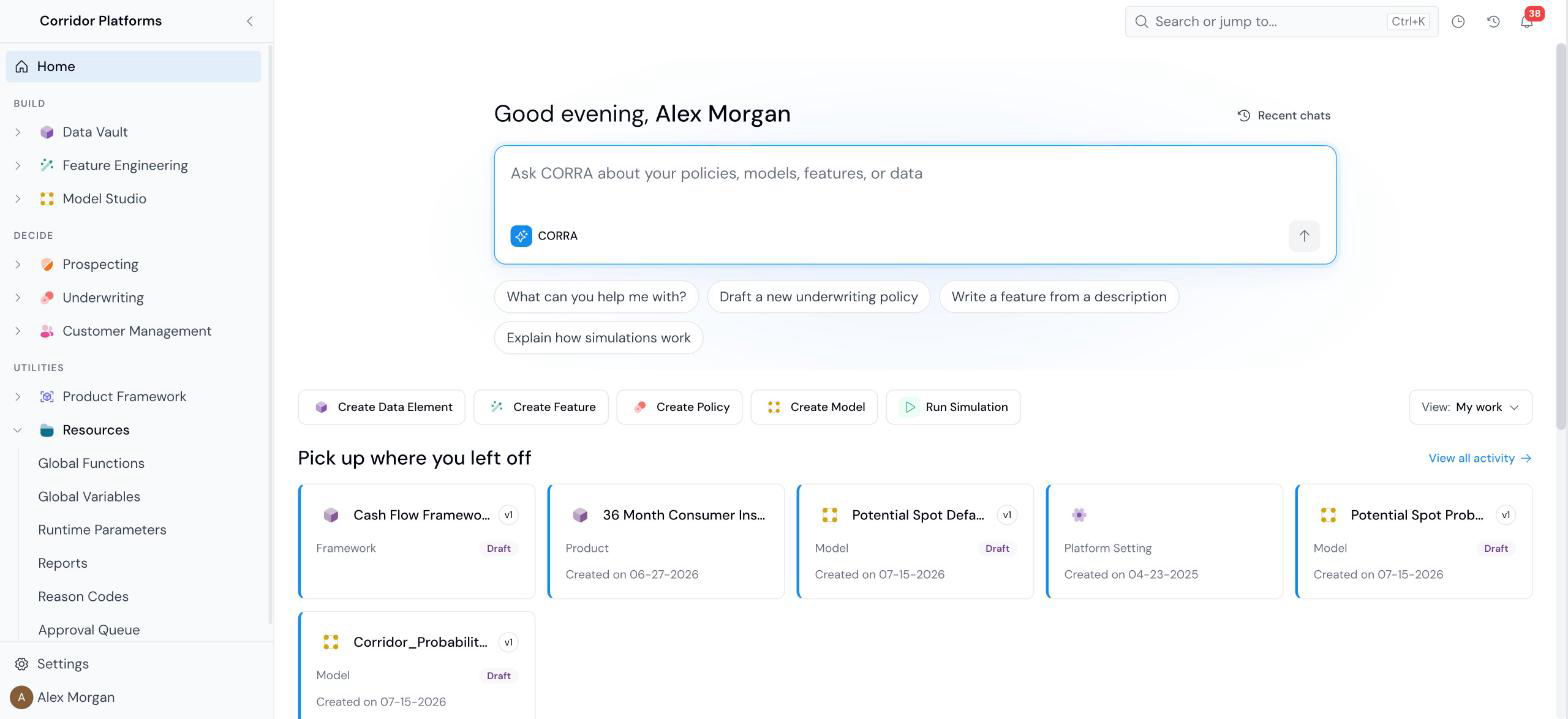Screen dimensions: 1568x719
Task: Click the 36 Month Consumer card cube icon
Action: coord(580,515)
